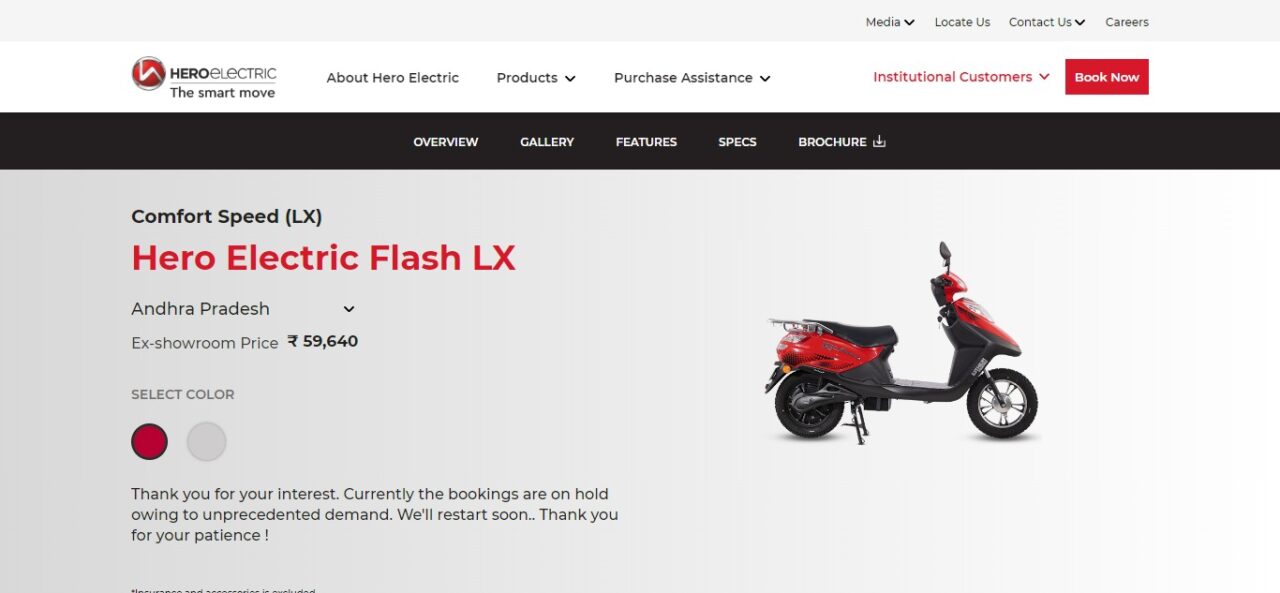Go to About Hero Electric page

tap(393, 78)
